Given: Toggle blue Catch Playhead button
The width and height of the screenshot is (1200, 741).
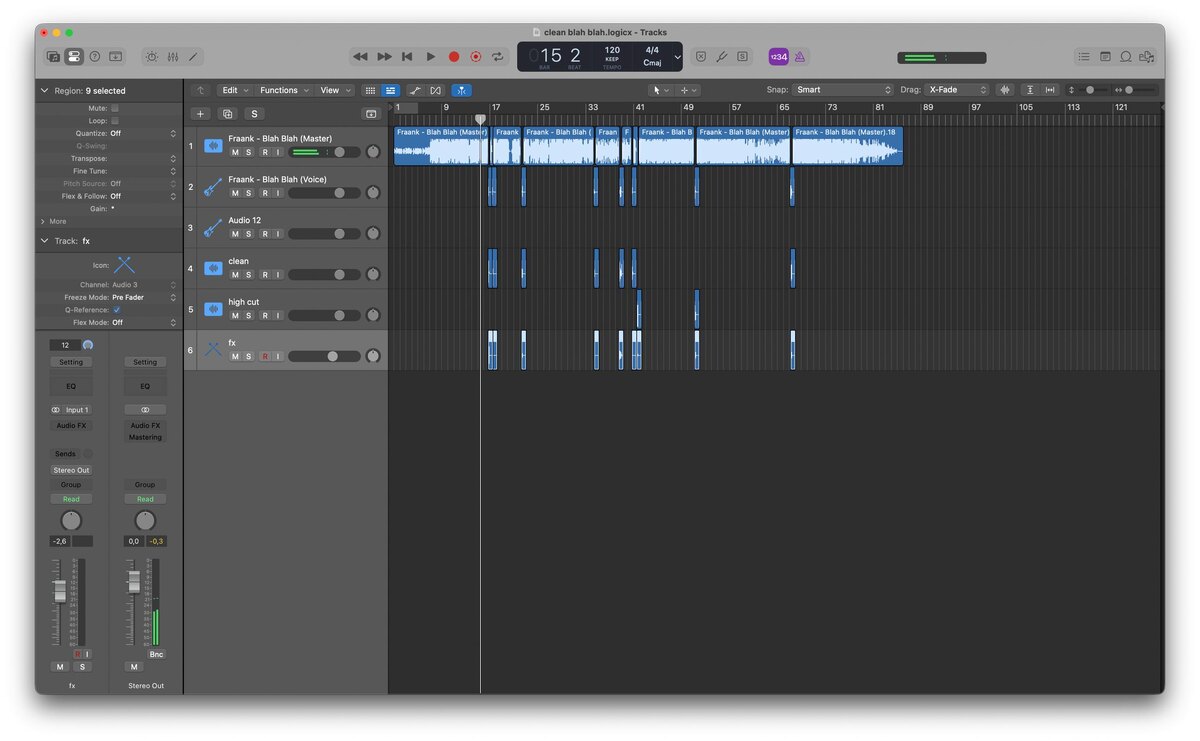Looking at the screenshot, I should pos(462,90).
